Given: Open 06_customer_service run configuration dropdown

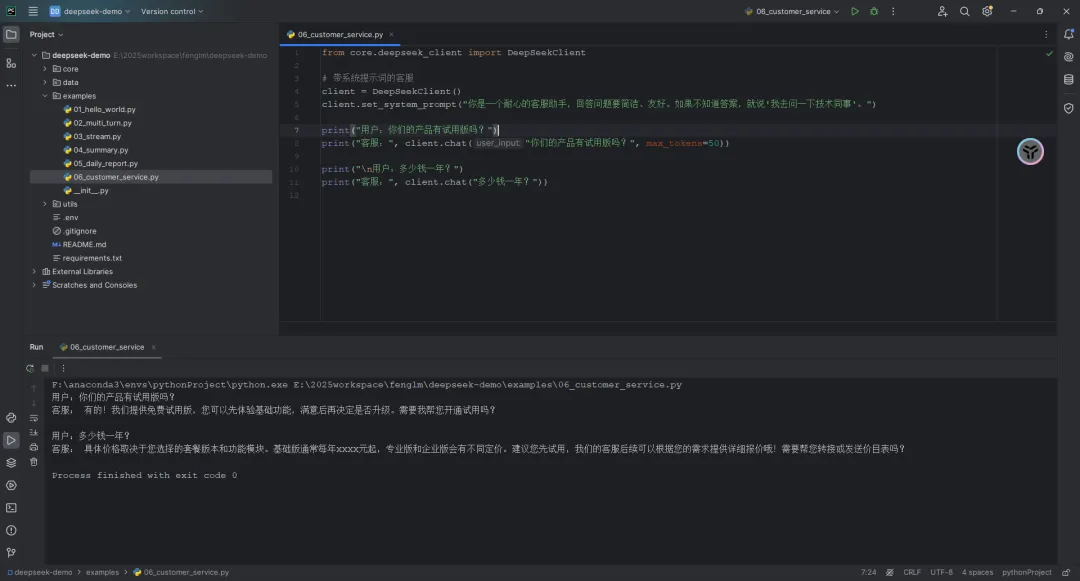Looking at the screenshot, I should [792, 11].
